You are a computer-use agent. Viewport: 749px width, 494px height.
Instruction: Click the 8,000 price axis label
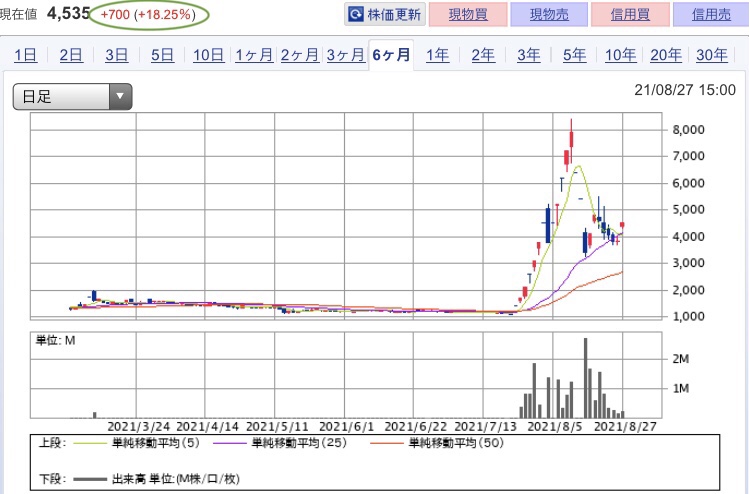(688, 129)
